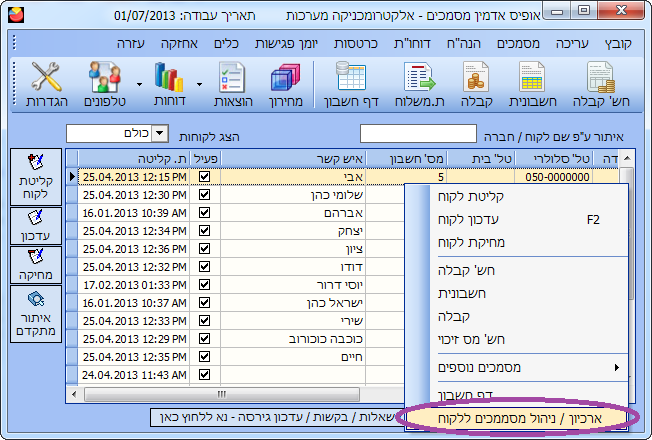Open the דוחות reports chart icon
The height and width of the screenshot is (440, 652).
click(x=169, y=85)
